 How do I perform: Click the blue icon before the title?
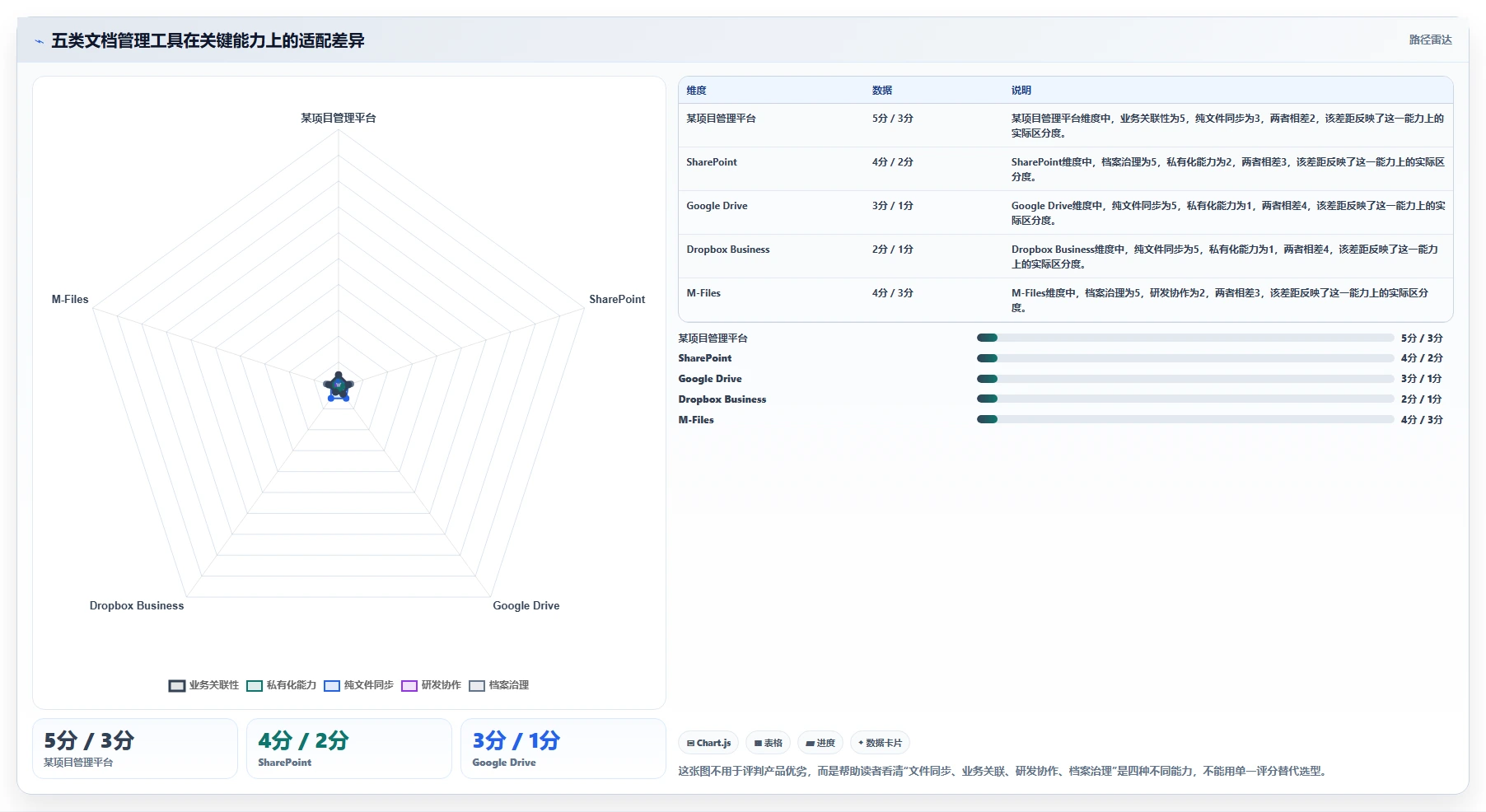pyautogui.click(x=39, y=41)
